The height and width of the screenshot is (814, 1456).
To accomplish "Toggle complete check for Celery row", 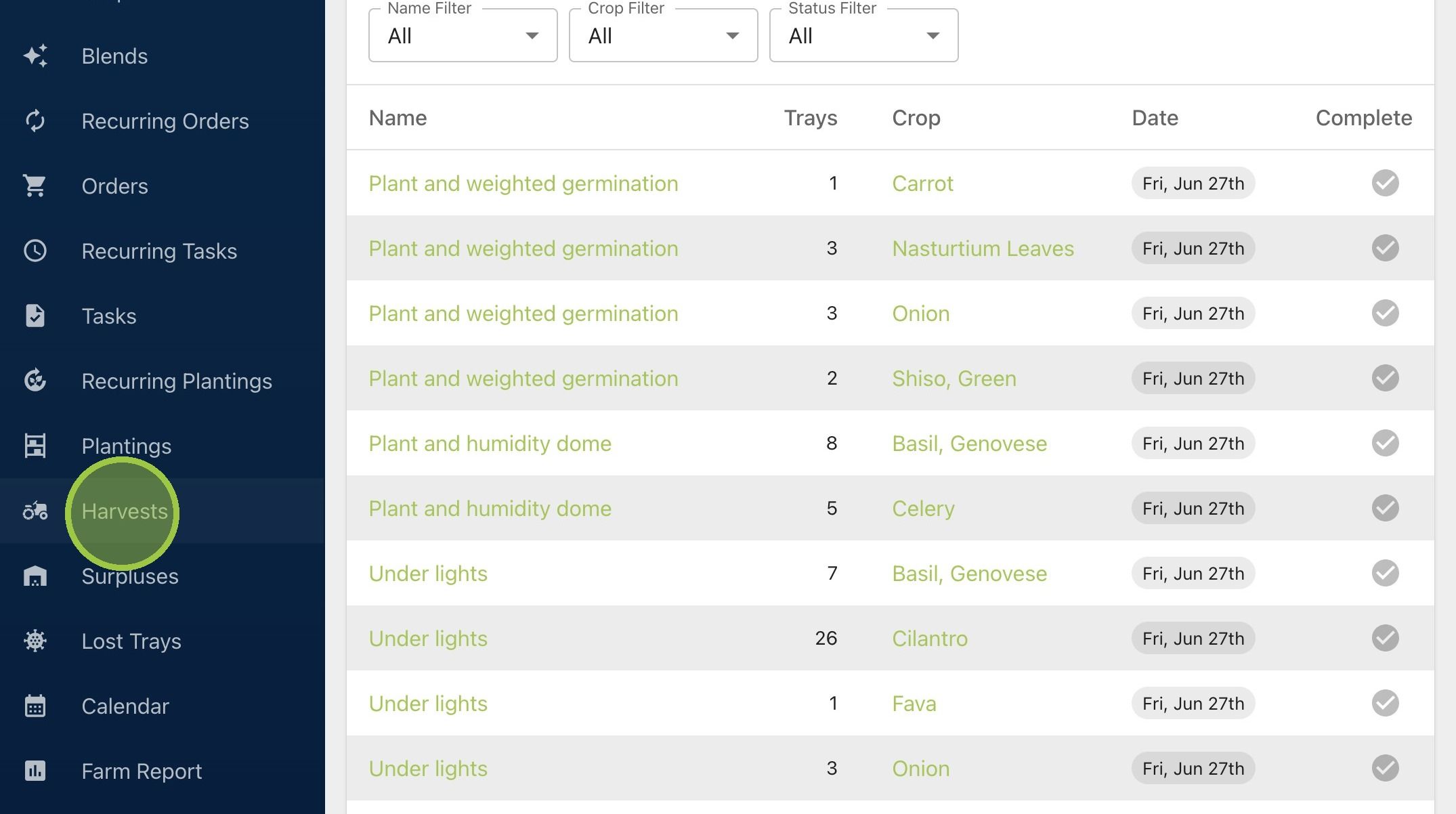I will [1386, 509].
